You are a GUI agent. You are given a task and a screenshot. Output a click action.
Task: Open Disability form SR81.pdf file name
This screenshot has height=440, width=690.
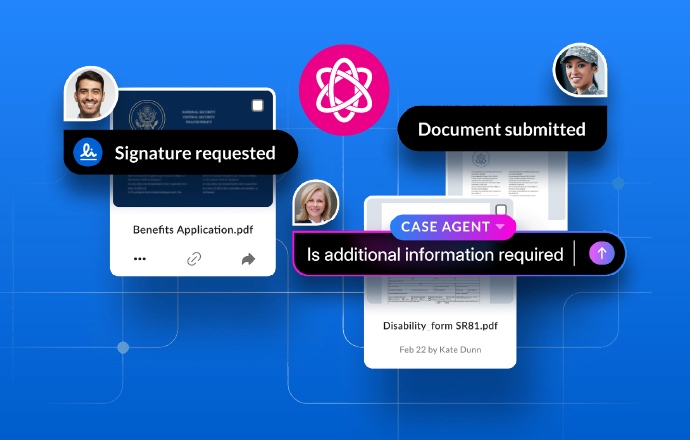coord(440,325)
